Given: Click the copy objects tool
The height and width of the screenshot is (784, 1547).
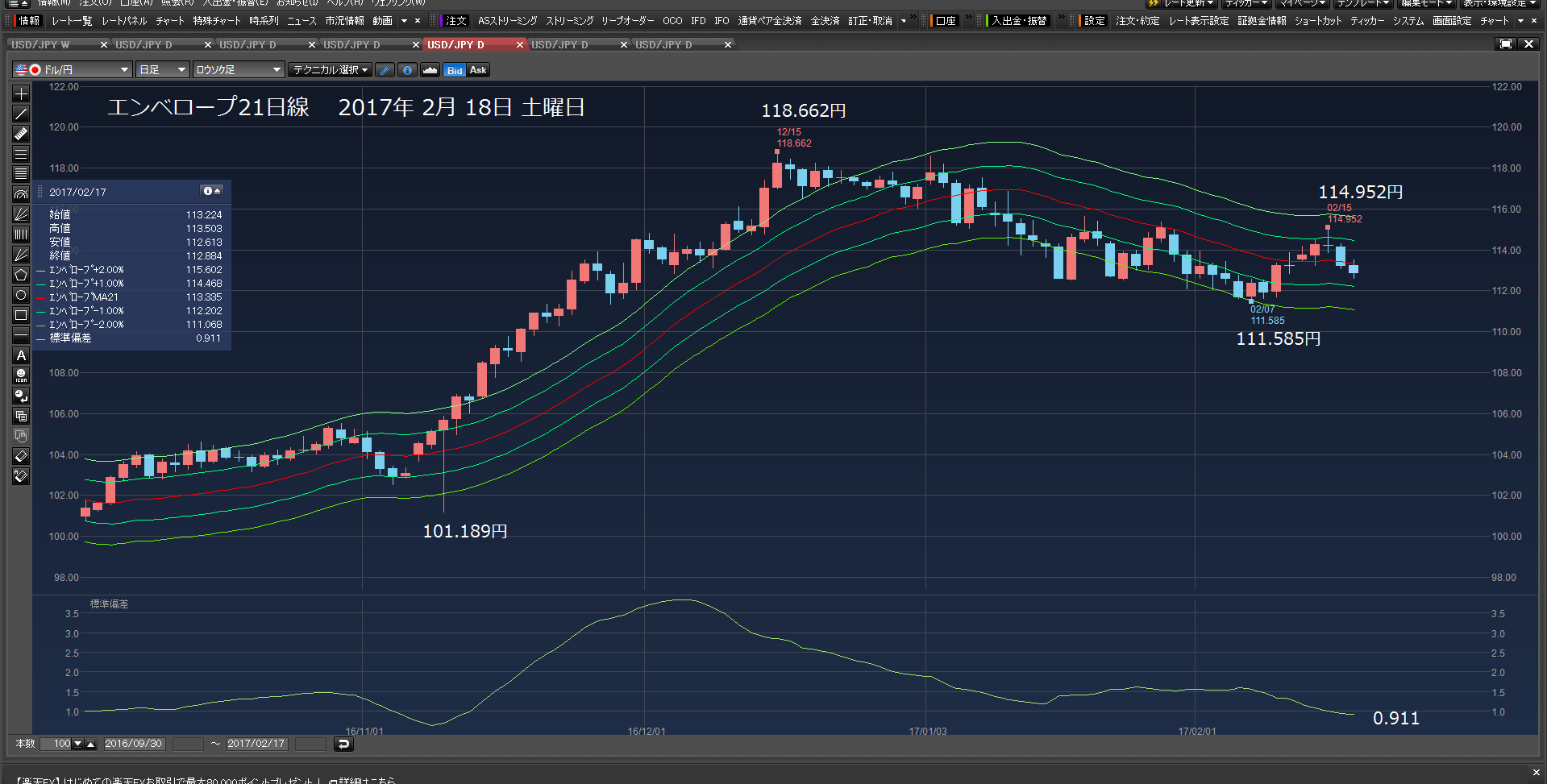Looking at the screenshot, I should click(x=21, y=416).
